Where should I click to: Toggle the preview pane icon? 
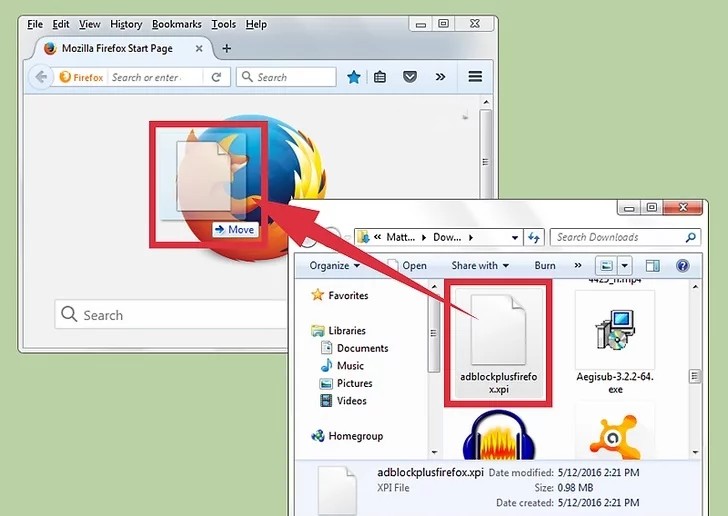653,266
